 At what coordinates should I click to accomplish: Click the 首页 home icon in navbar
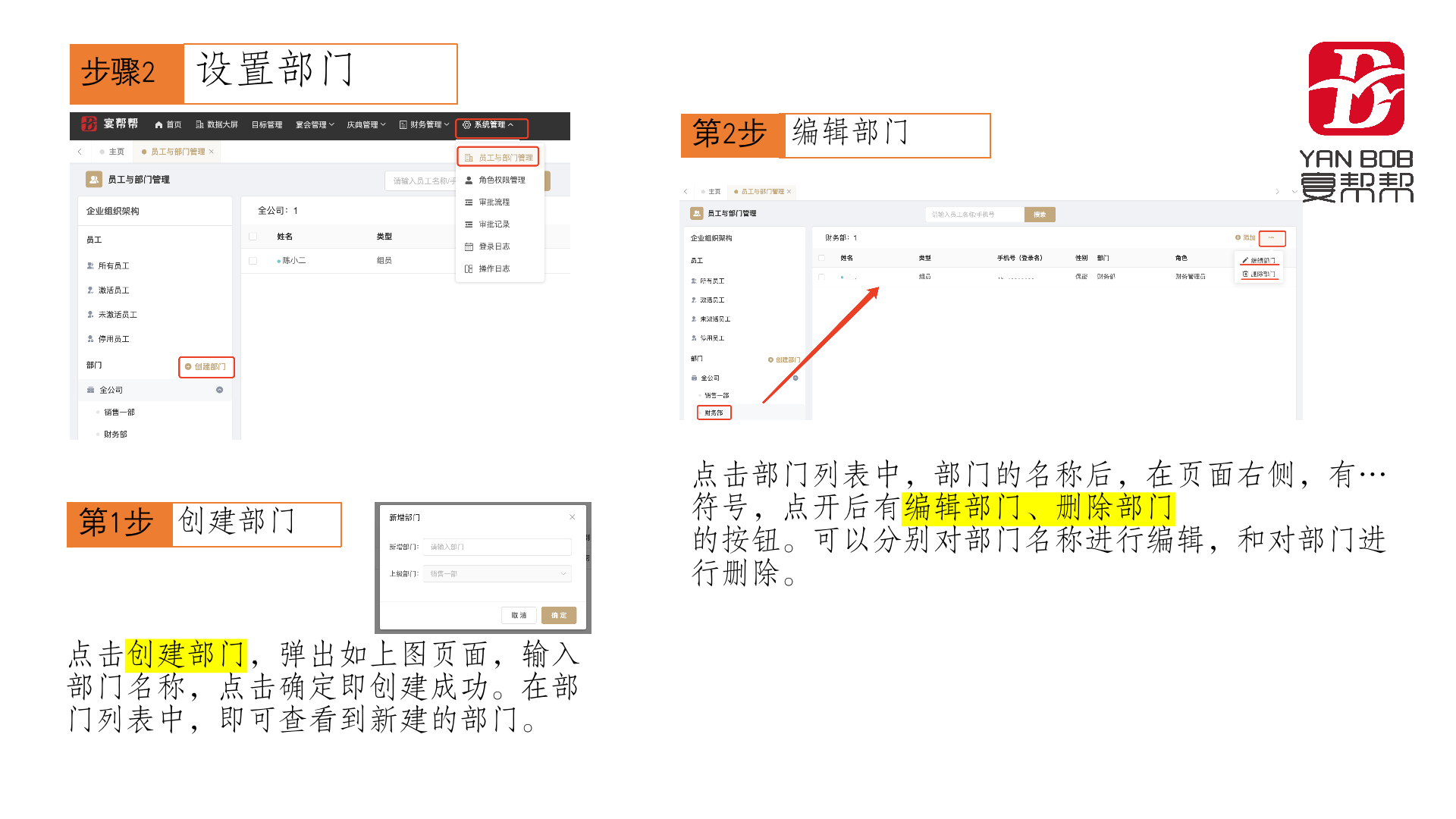point(159,125)
